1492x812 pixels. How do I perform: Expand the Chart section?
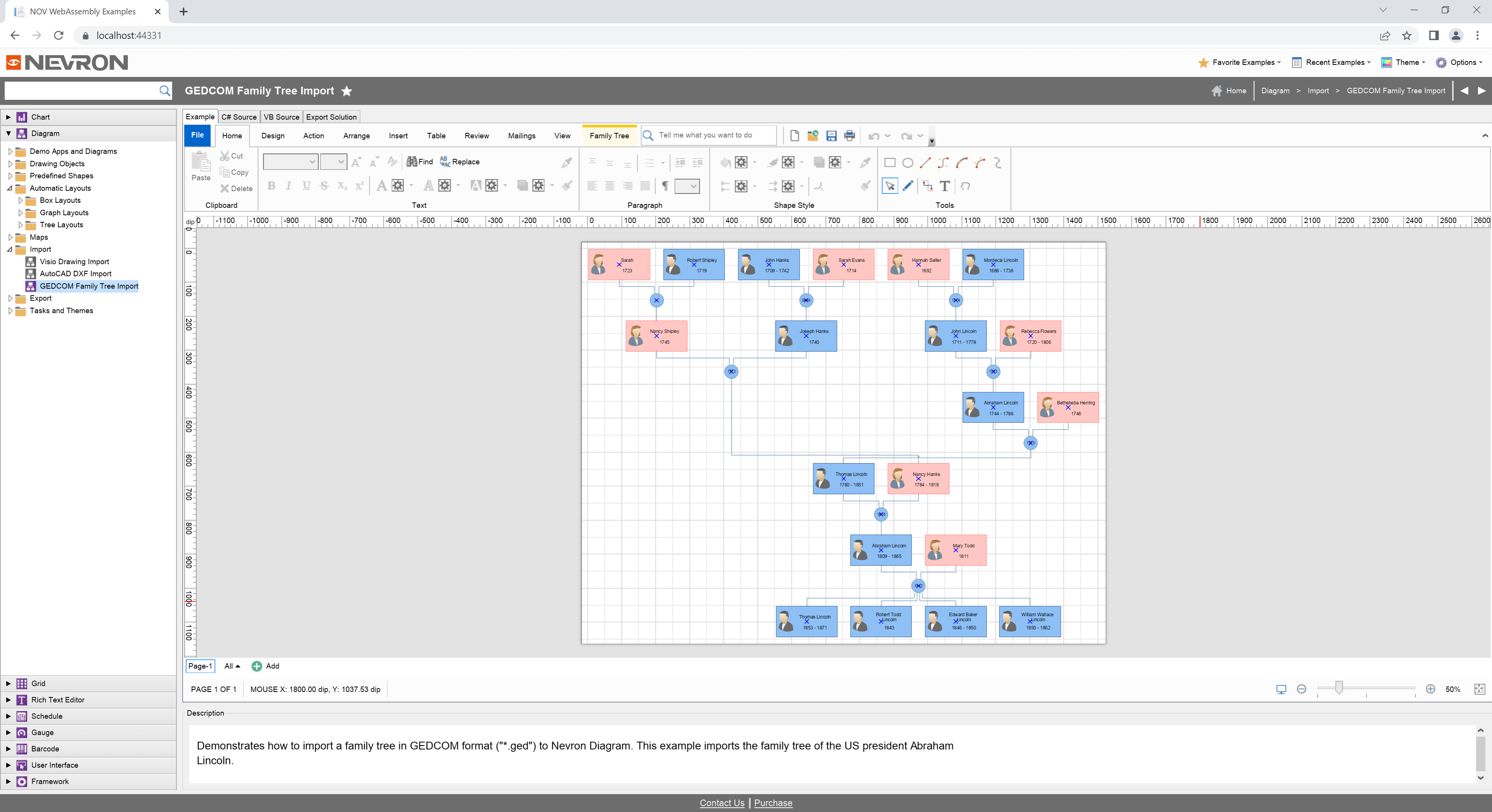[8, 117]
